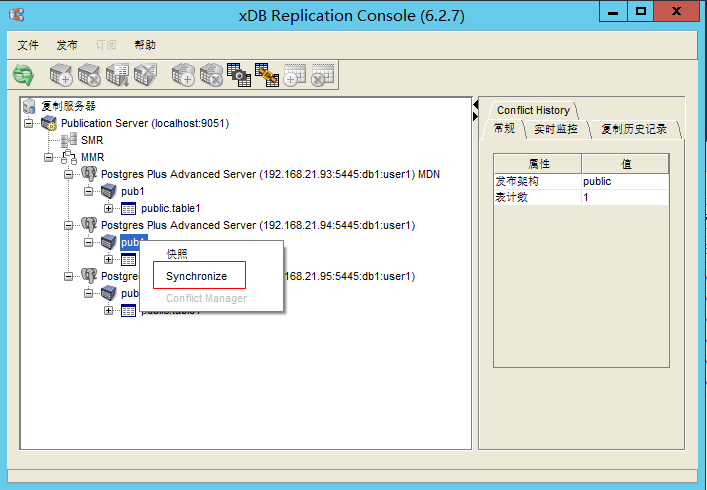Expand the public.table1 node under MDN server
This screenshot has height=490, width=707.
point(109,208)
